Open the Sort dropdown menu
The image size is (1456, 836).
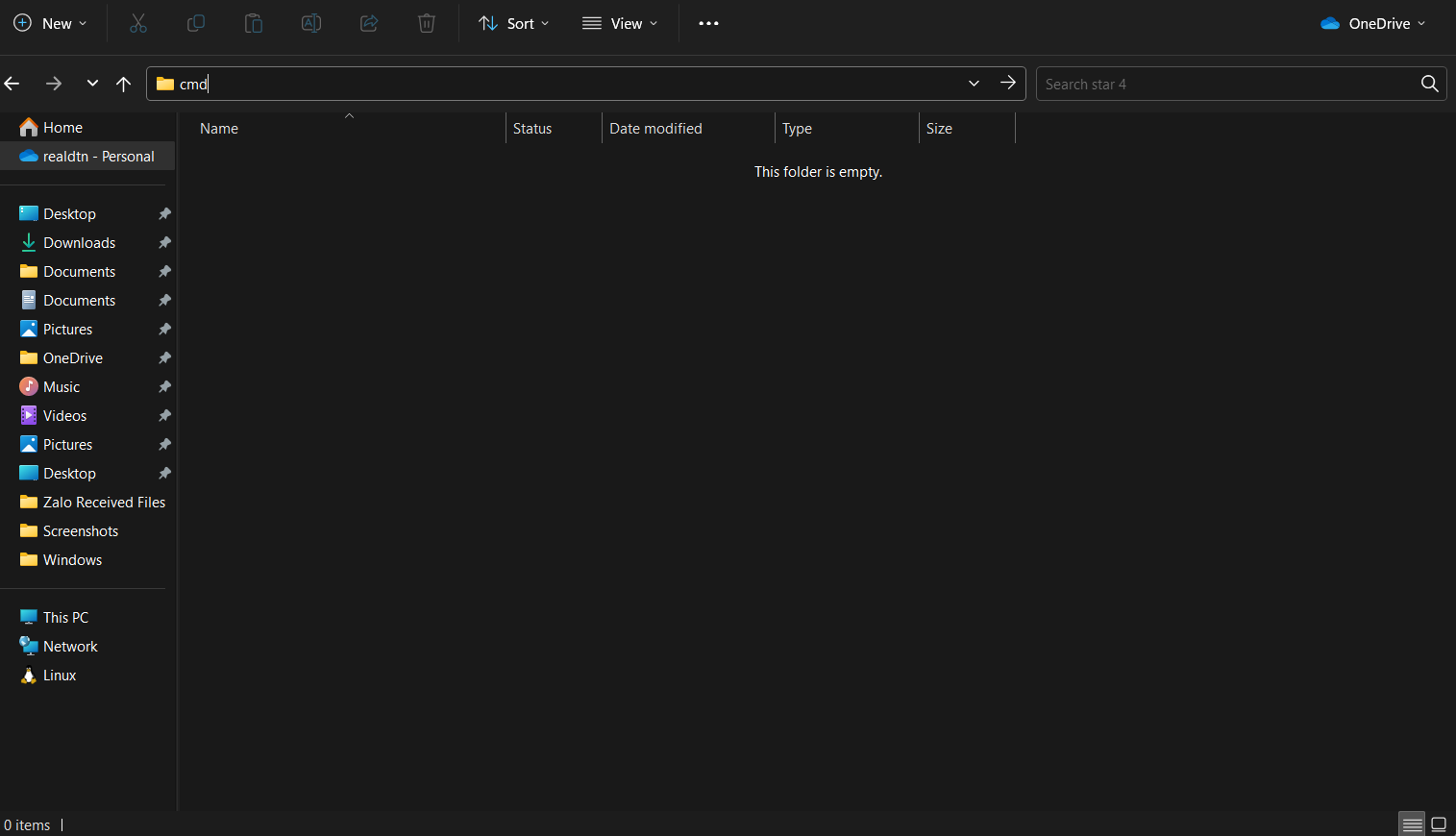point(514,24)
